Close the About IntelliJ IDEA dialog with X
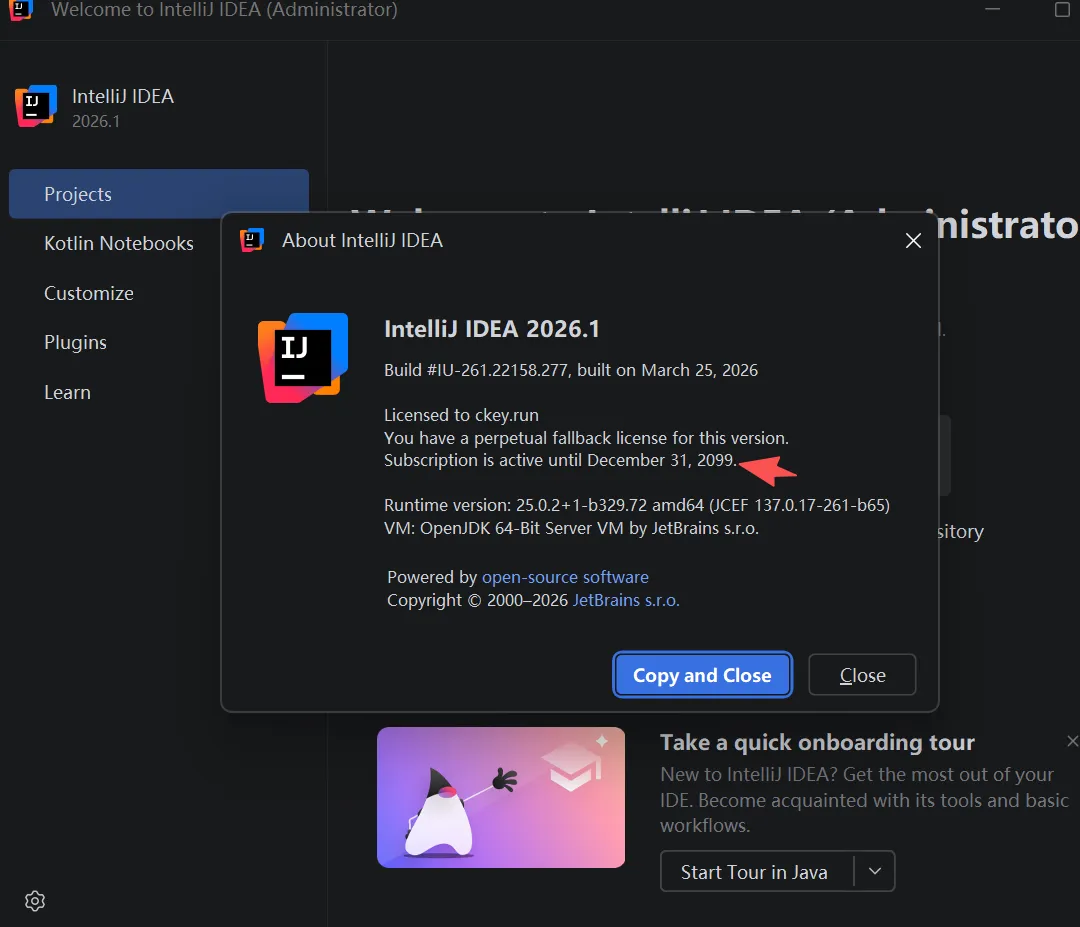 (x=913, y=240)
